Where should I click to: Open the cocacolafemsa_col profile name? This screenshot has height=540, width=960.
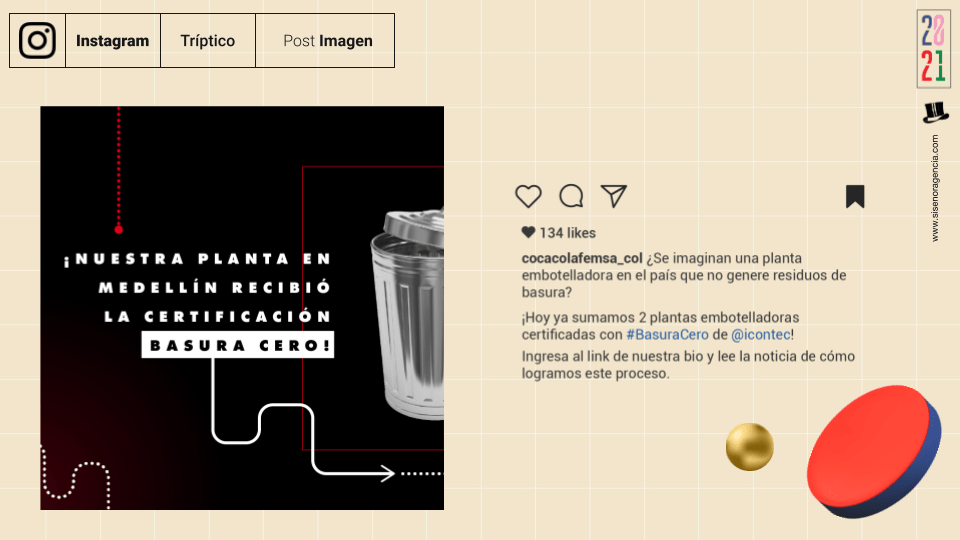pyautogui.click(x=582, y=258)
